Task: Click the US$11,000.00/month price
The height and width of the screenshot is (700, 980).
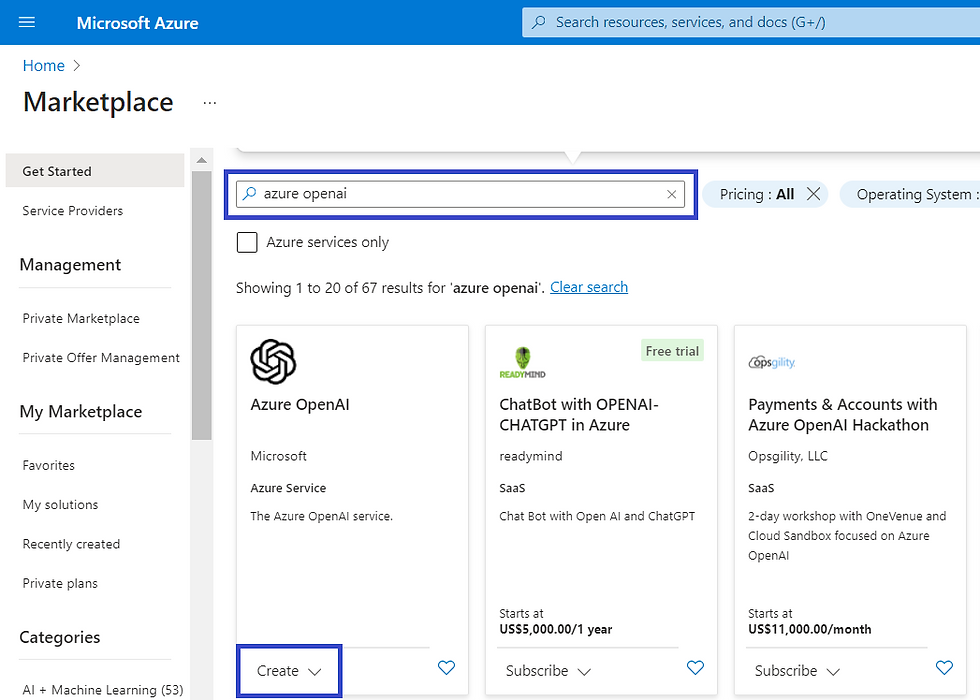Action: point(809,629)
